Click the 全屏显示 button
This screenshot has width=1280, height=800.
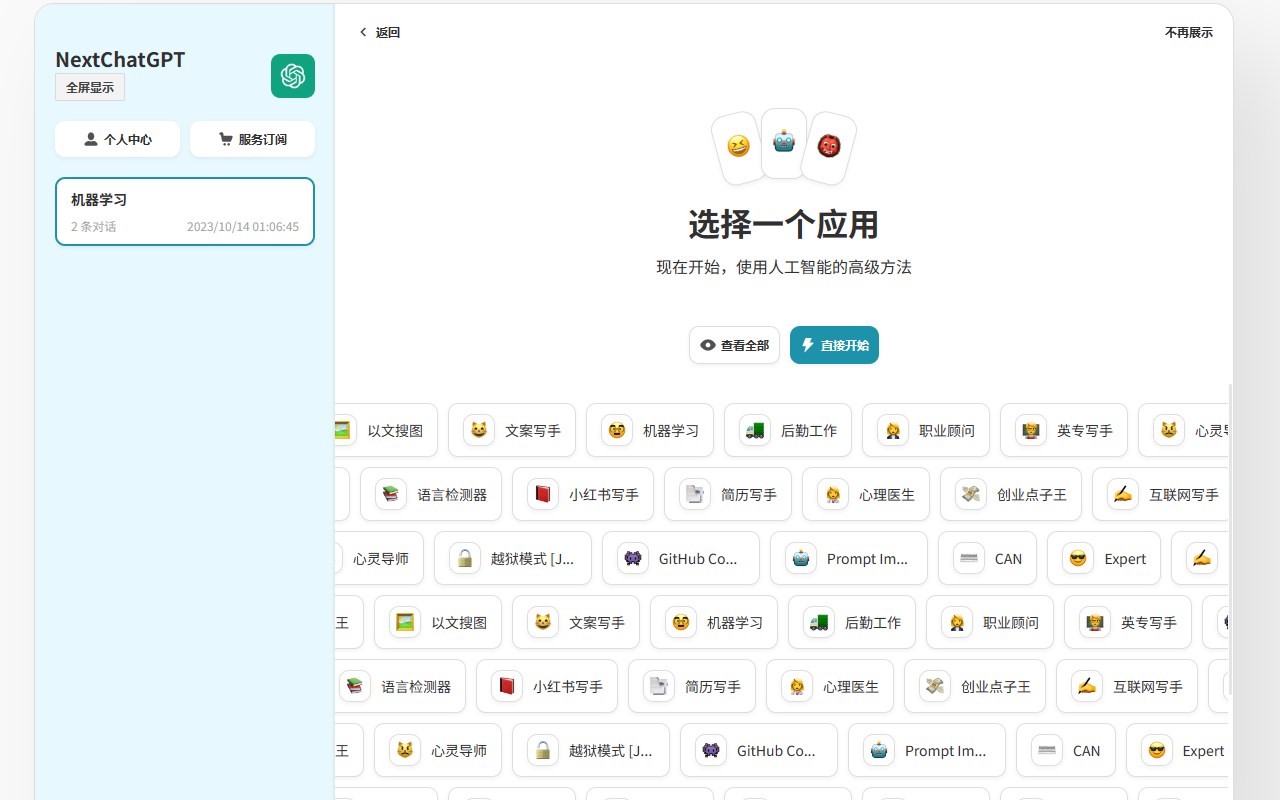[x=90, y=87]
